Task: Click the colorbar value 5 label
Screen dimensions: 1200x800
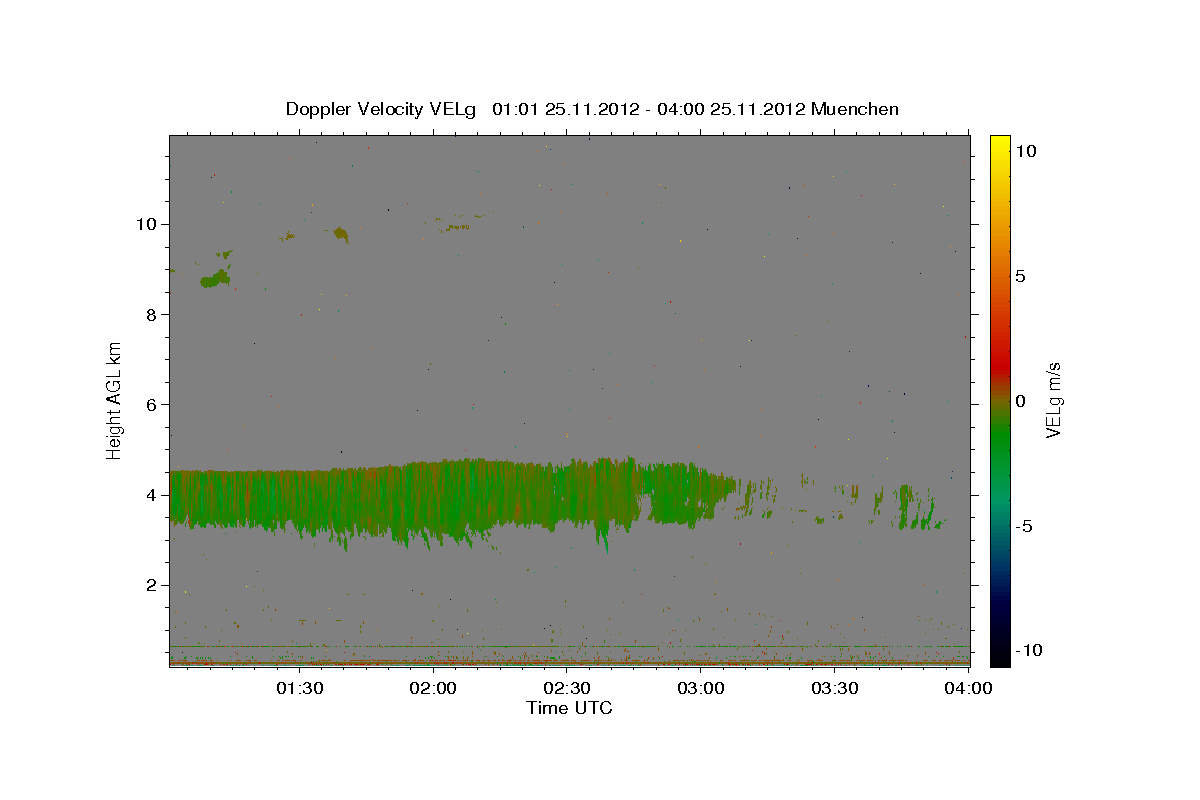Action: (1020, 276)
